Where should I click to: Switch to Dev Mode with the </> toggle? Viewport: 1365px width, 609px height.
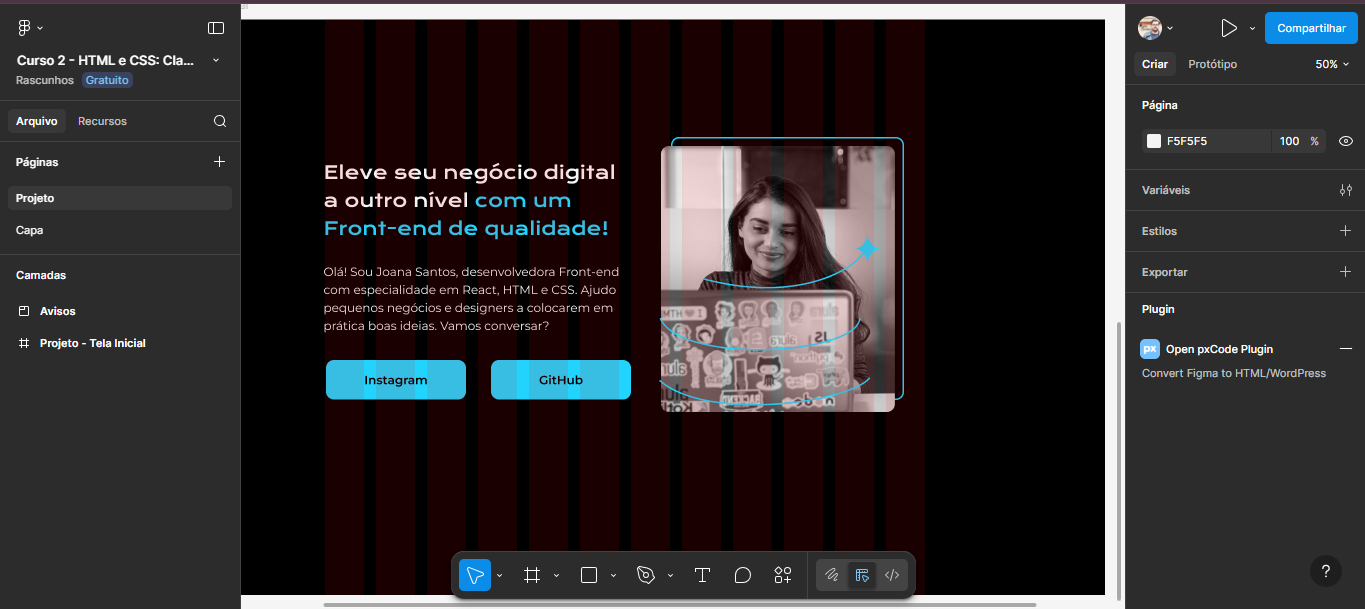point(891,575)
